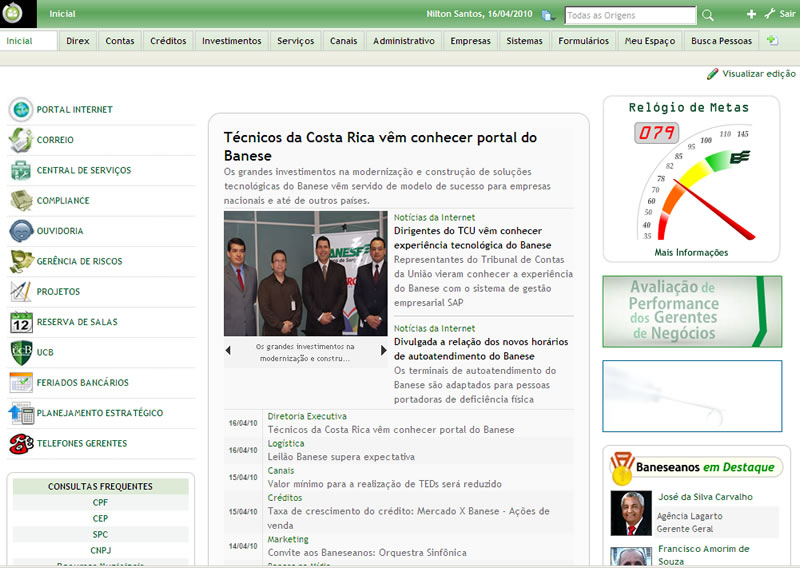Click Francisco Amorim de Souza name
The width and height of the screenshot is (800, 568).
[x=704, y=555]
